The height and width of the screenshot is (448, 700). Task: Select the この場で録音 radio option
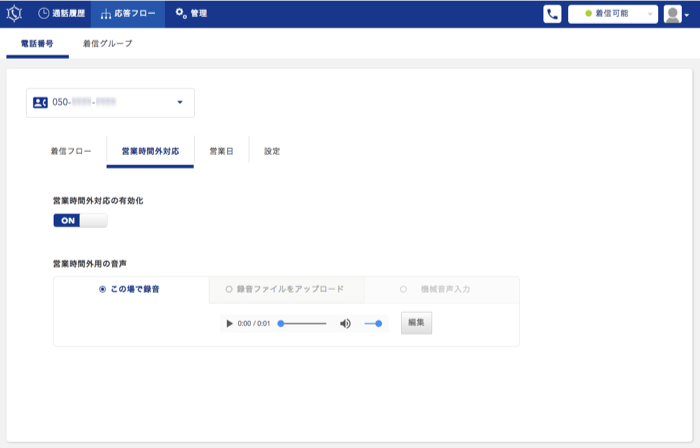pos(129,289)
